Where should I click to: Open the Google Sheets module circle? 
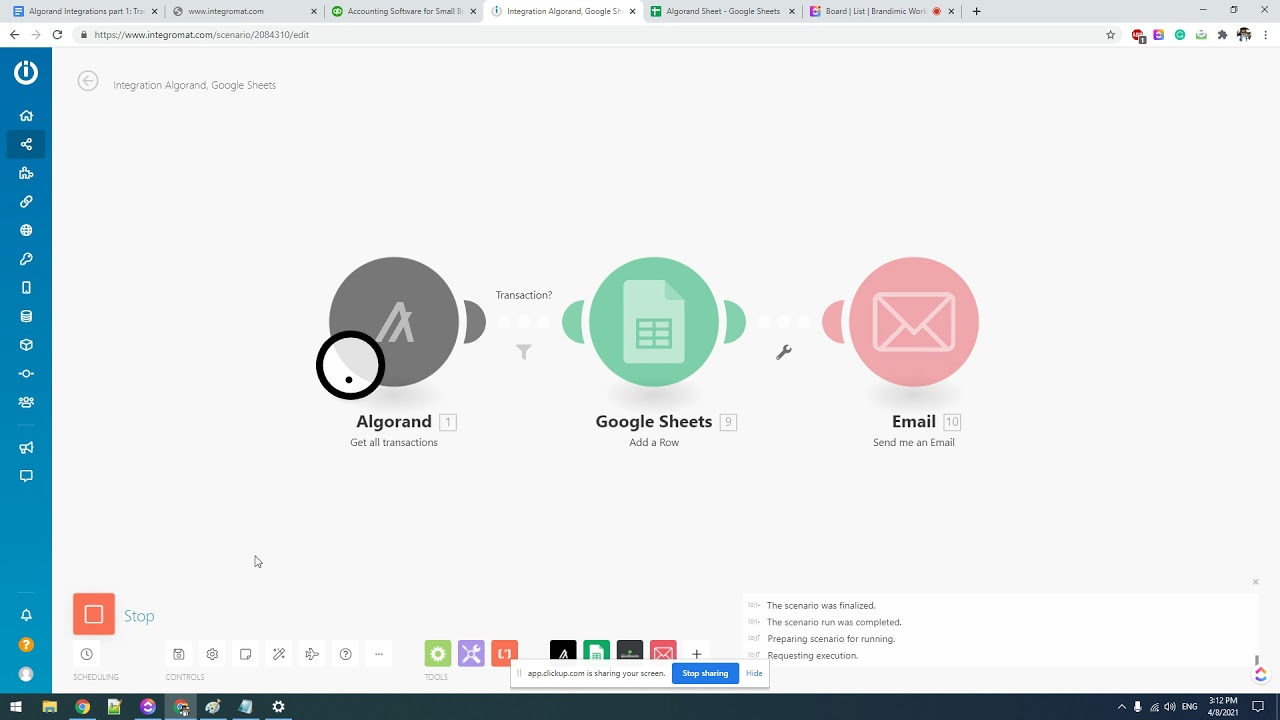click(654, 322)
